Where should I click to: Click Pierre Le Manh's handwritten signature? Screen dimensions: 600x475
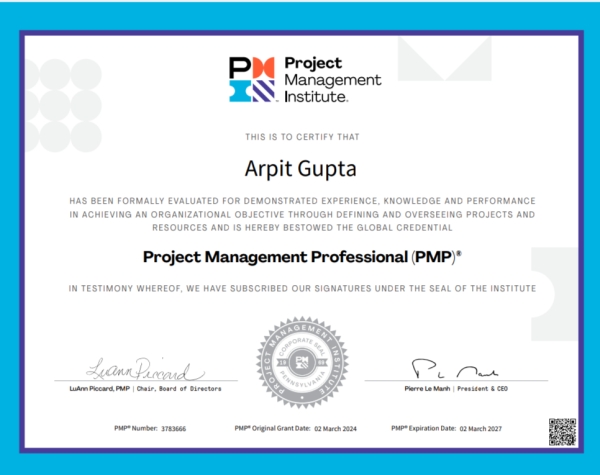[455, 369]
